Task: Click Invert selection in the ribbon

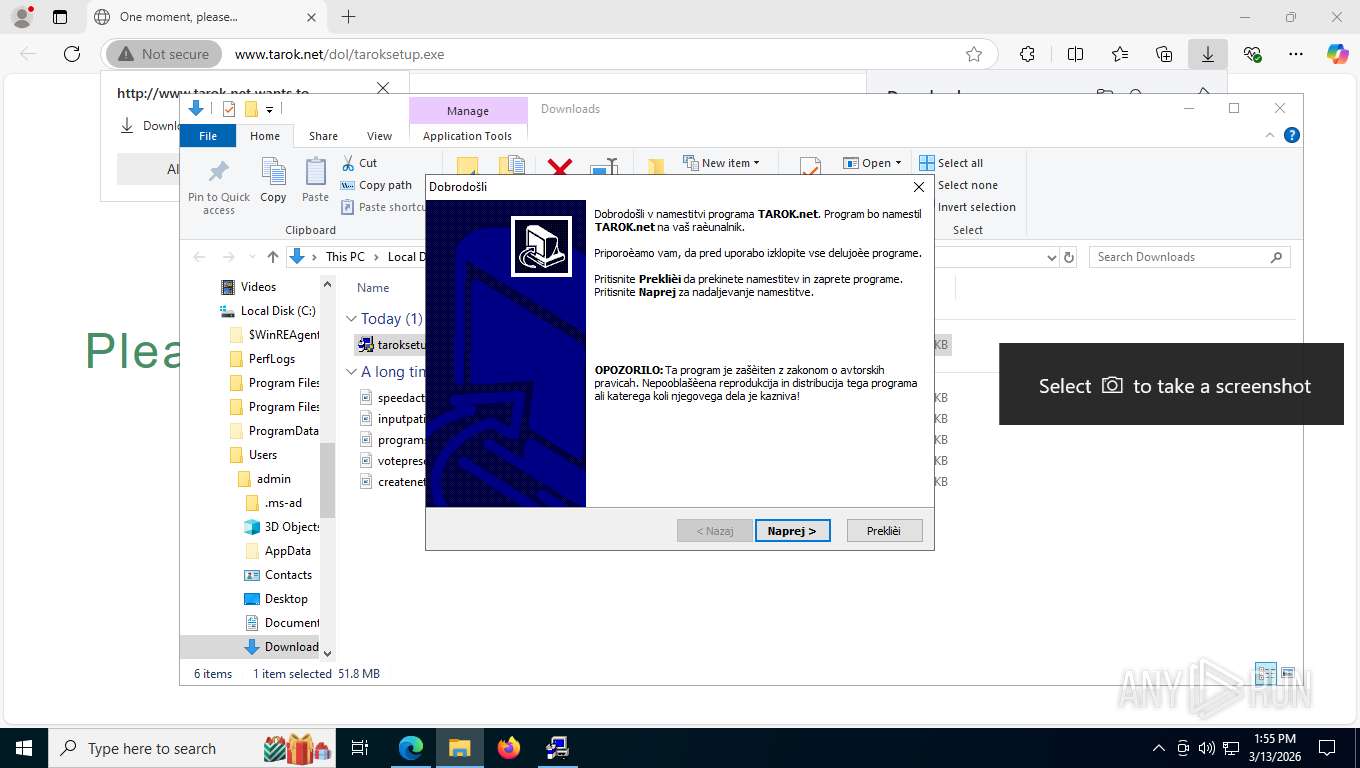Action: point(967,207)
